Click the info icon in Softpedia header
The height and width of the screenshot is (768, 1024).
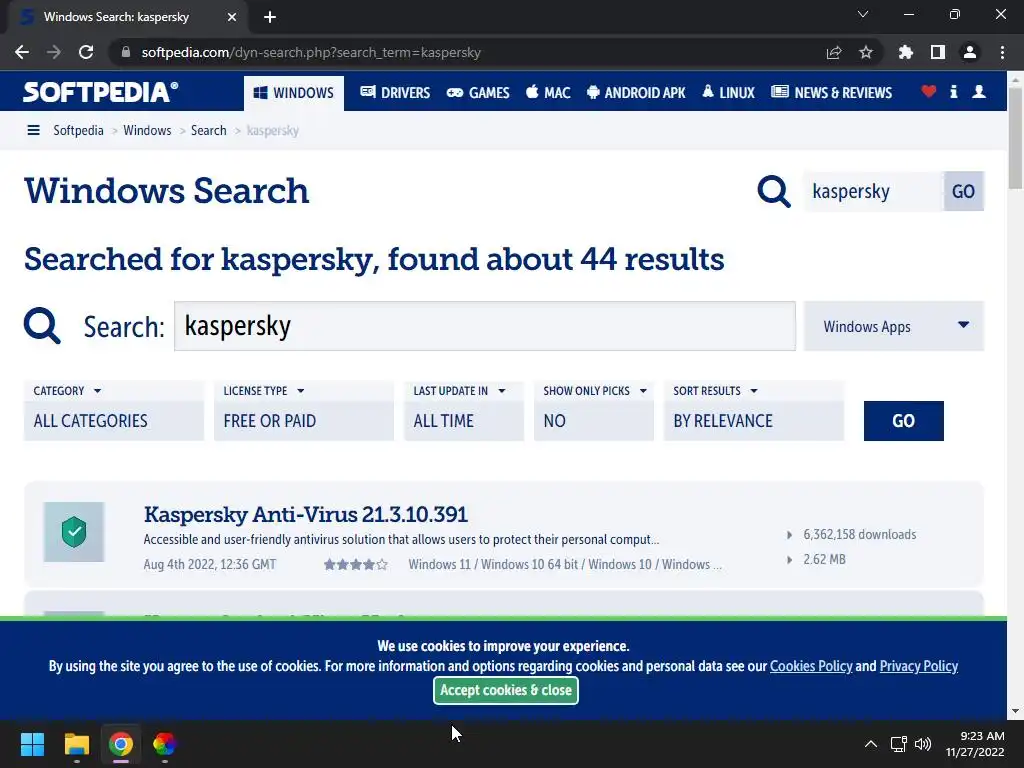[x=953, y=91]
